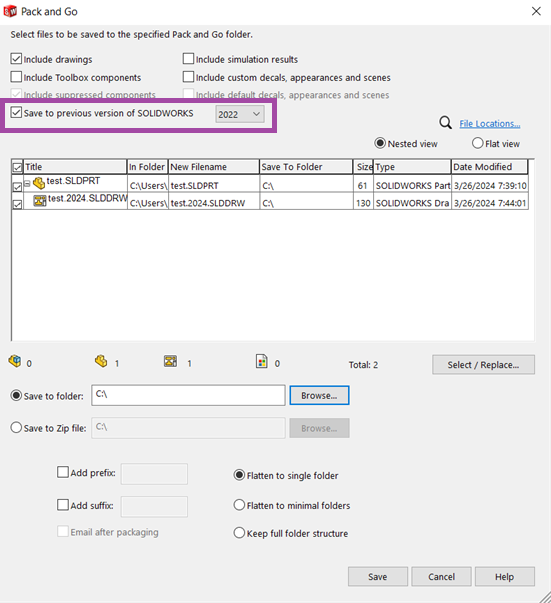Image resolution: width=551 pixels, height=603 pixels.
Task: Choose Flatten to minimal folders
Action: pos(239,505)
